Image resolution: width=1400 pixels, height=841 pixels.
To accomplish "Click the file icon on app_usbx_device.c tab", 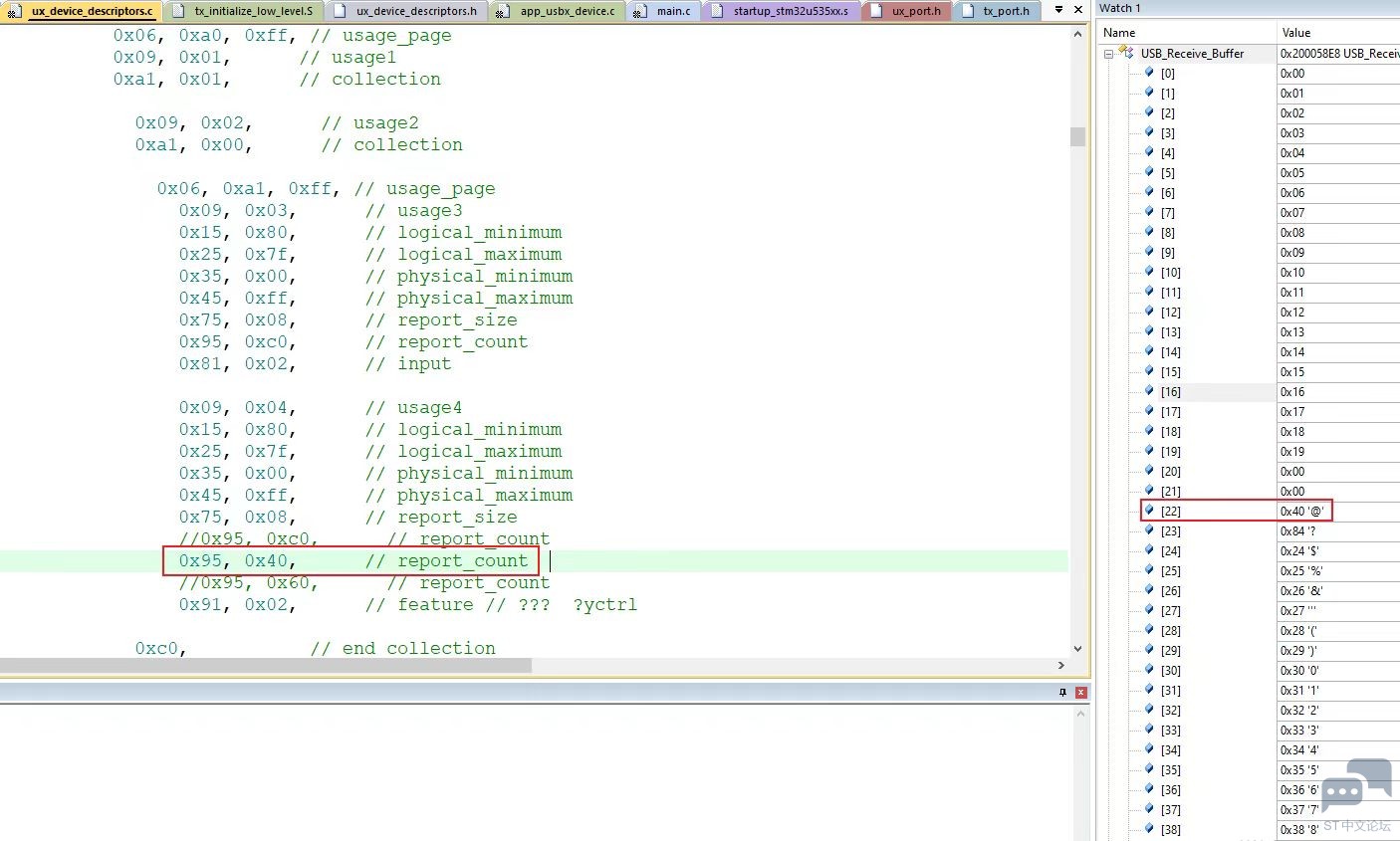I will click(502, 11).
